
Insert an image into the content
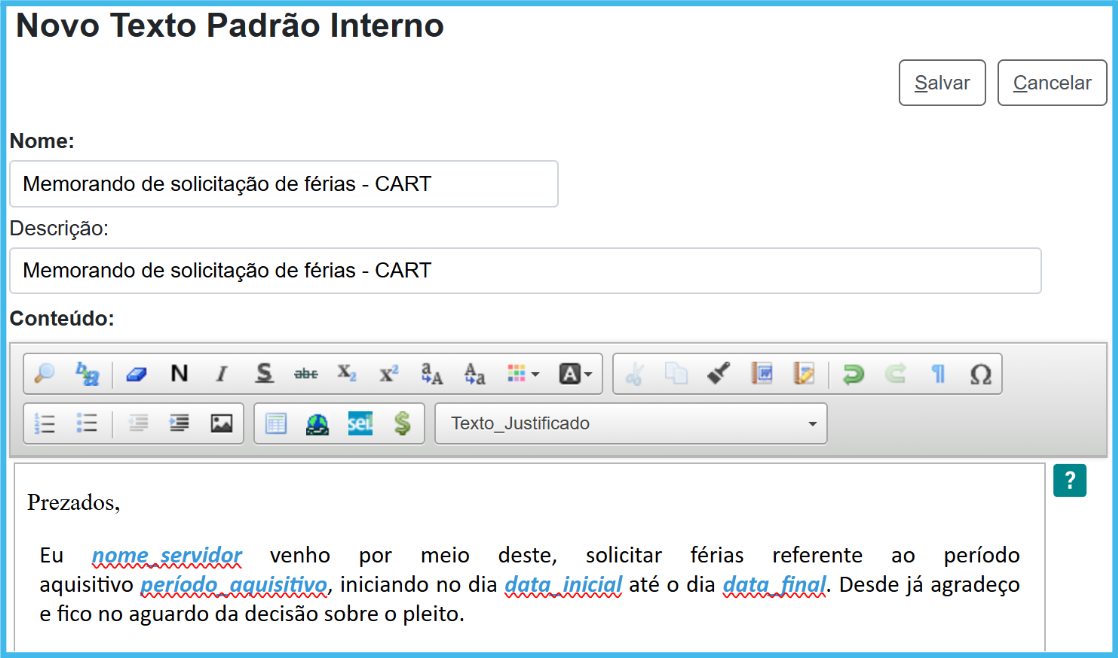point(221,423)
